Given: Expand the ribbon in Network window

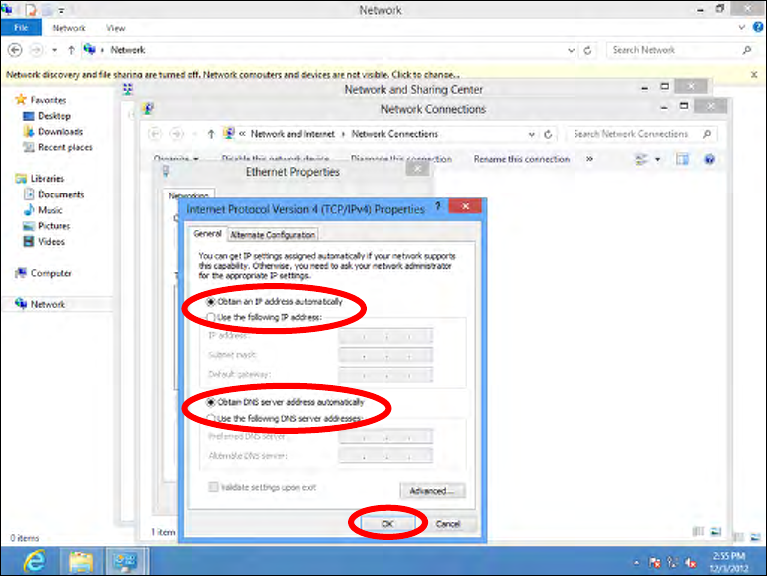Looking at the screenshot, I should (x=742, y=27).
